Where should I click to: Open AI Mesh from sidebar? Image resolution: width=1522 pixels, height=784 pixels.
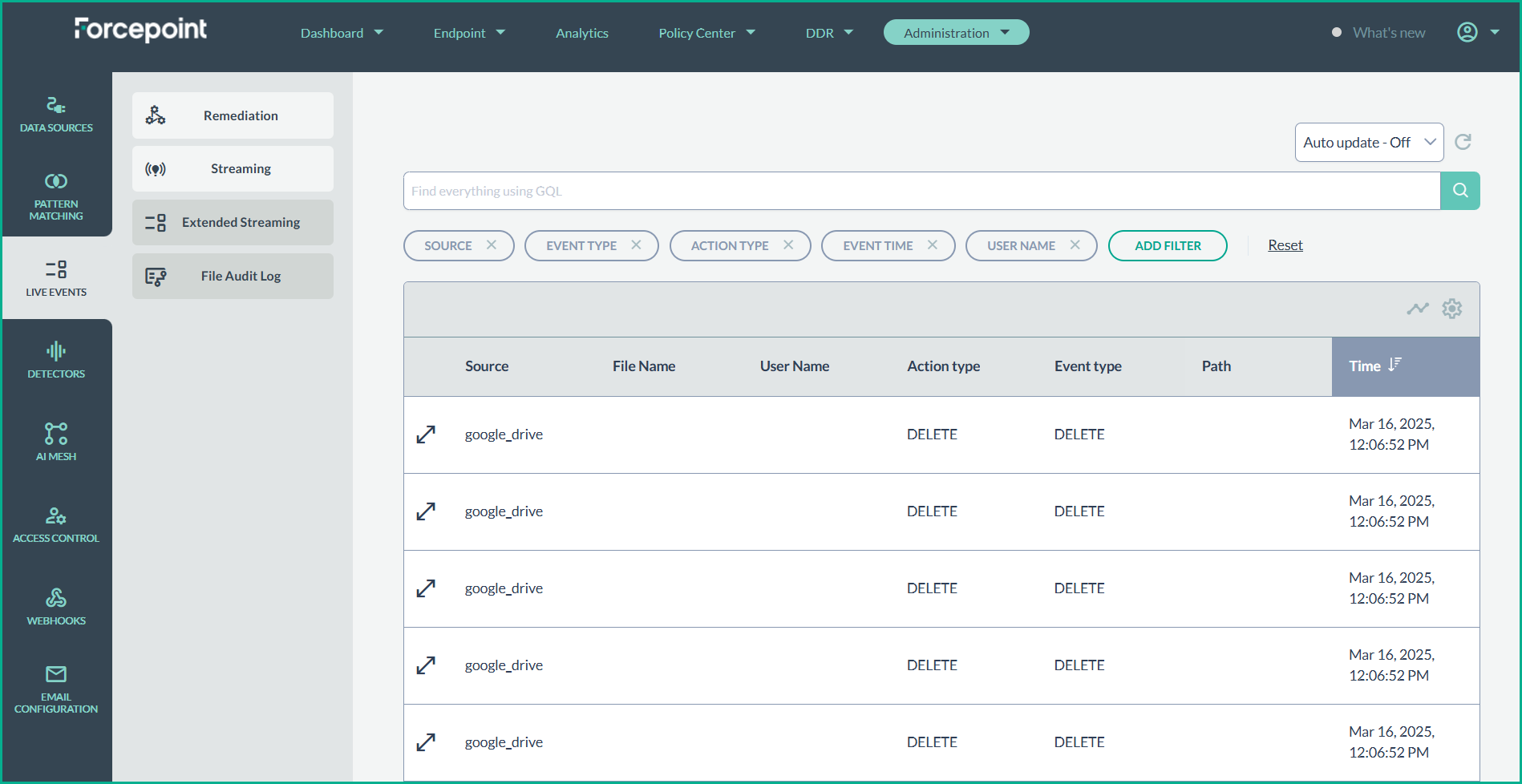56,442
